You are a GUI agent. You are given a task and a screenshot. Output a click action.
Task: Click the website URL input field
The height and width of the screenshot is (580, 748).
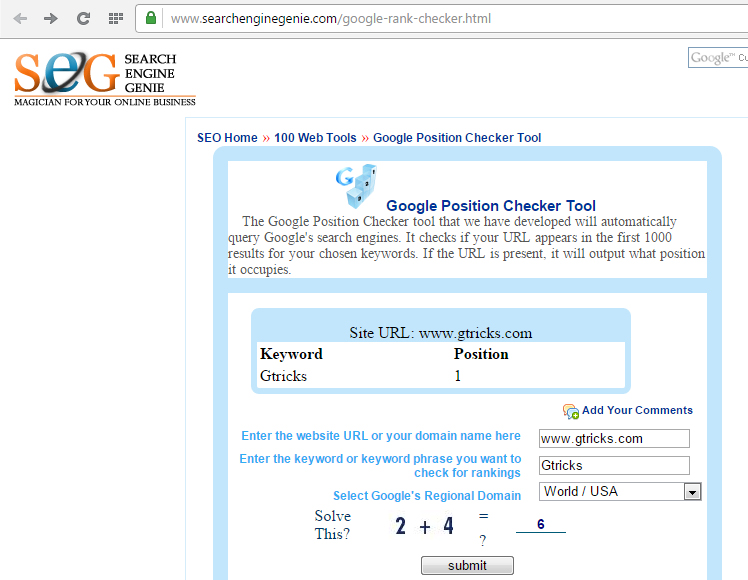click(614, 438)
